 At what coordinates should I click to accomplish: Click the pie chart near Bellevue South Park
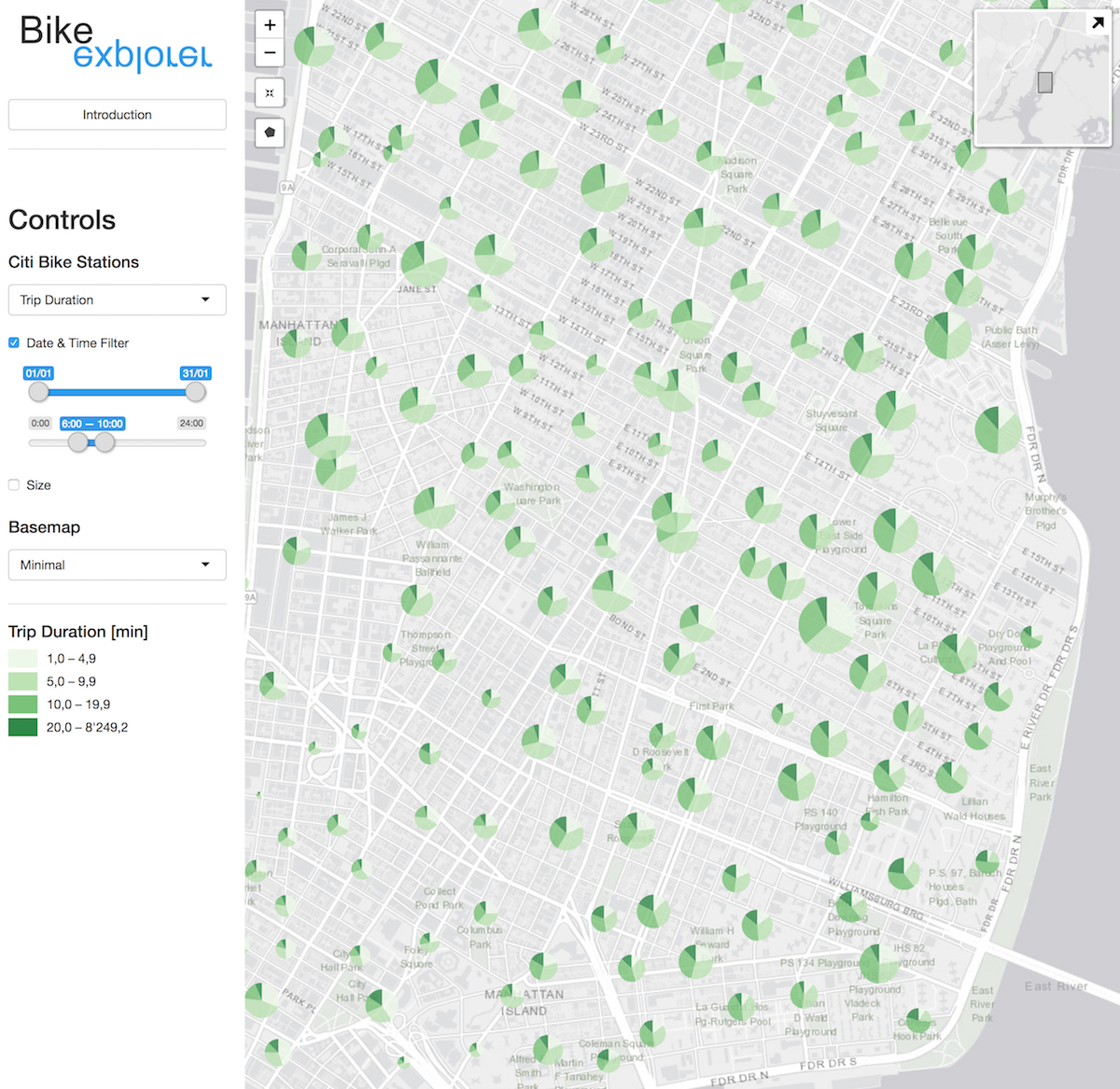[x=975, y=252]
